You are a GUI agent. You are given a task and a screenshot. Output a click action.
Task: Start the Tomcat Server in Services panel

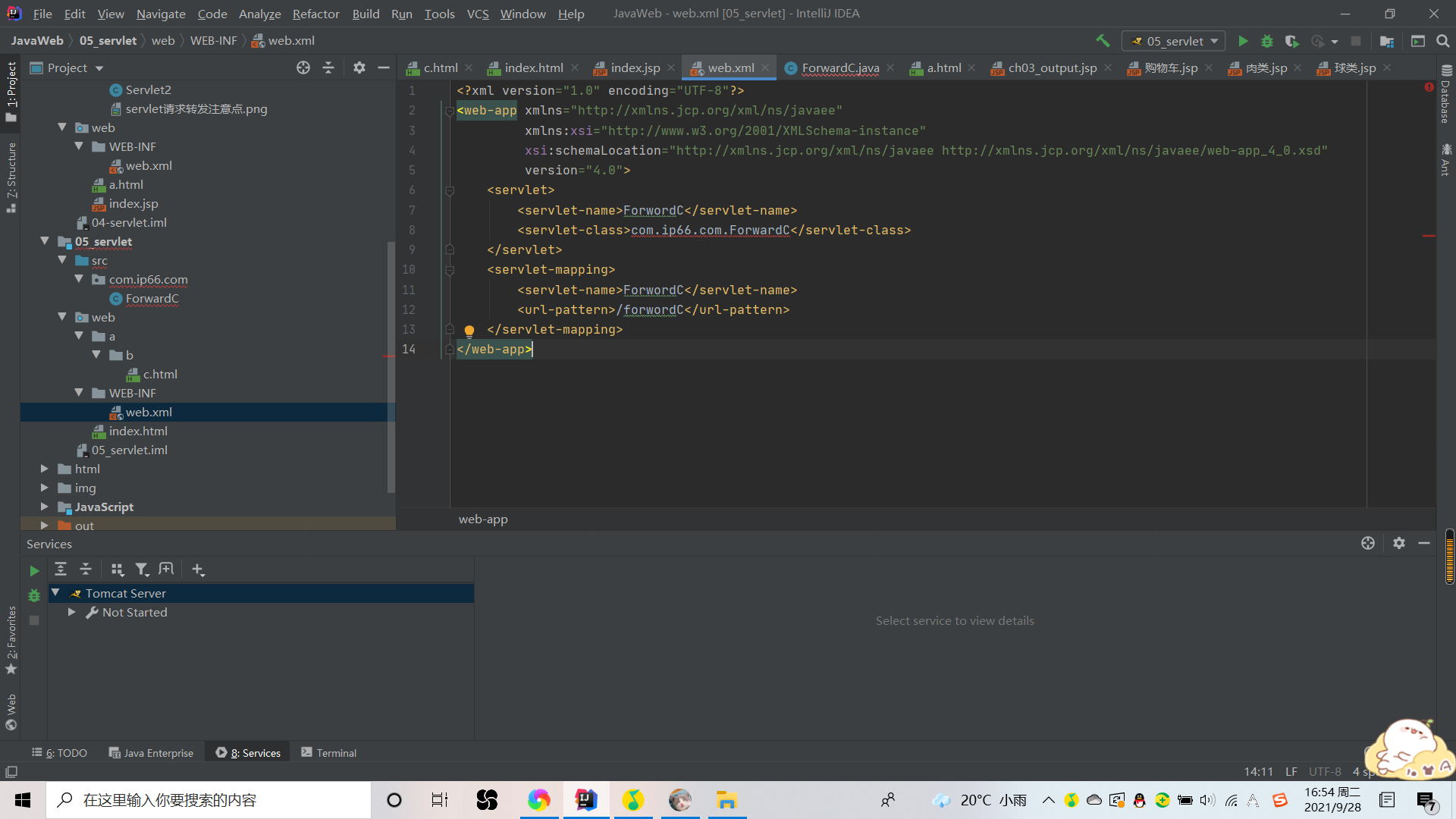pos(33,570)
